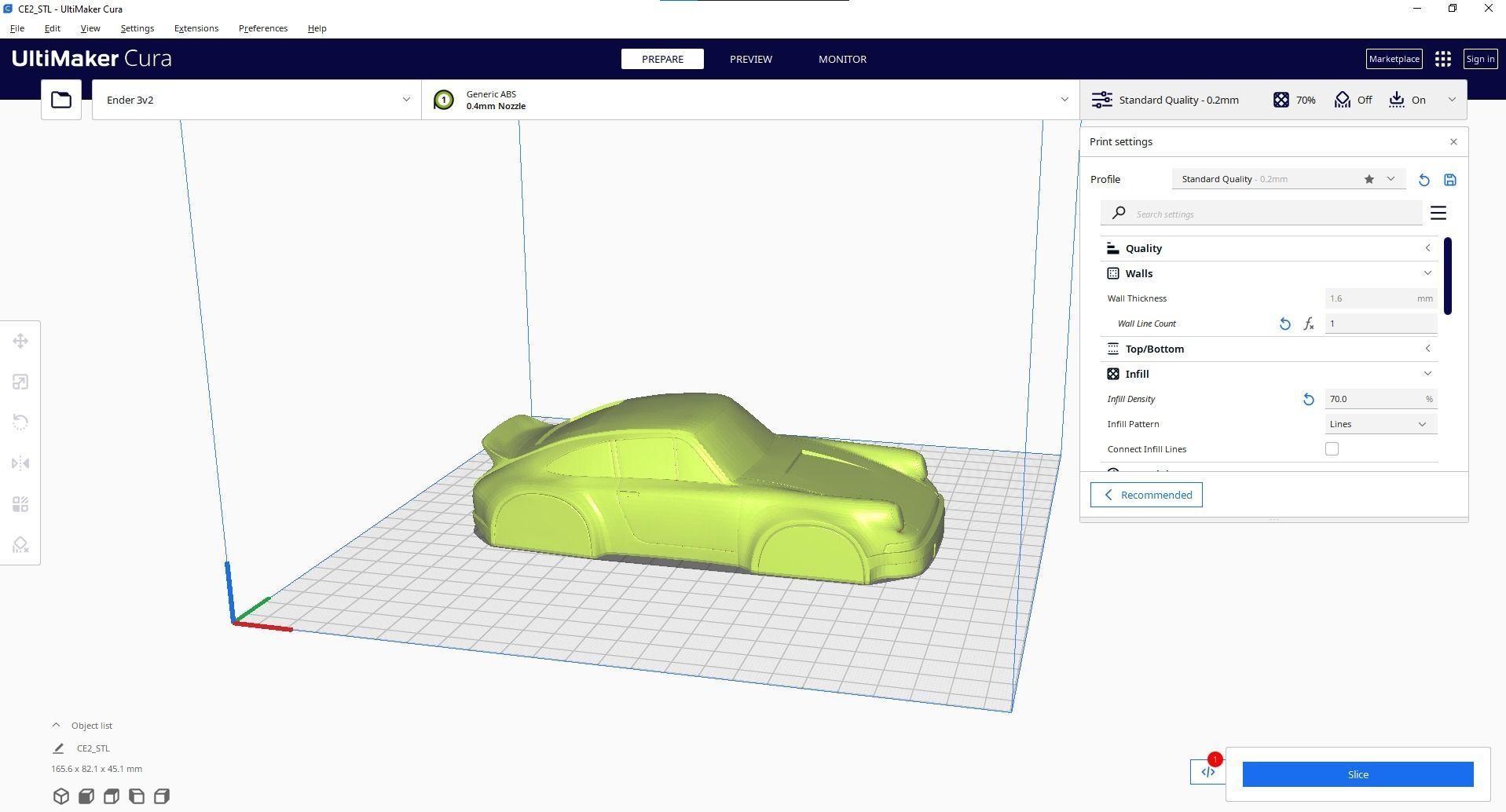
Task: Open the Edit menu
Action: [52, 28]
